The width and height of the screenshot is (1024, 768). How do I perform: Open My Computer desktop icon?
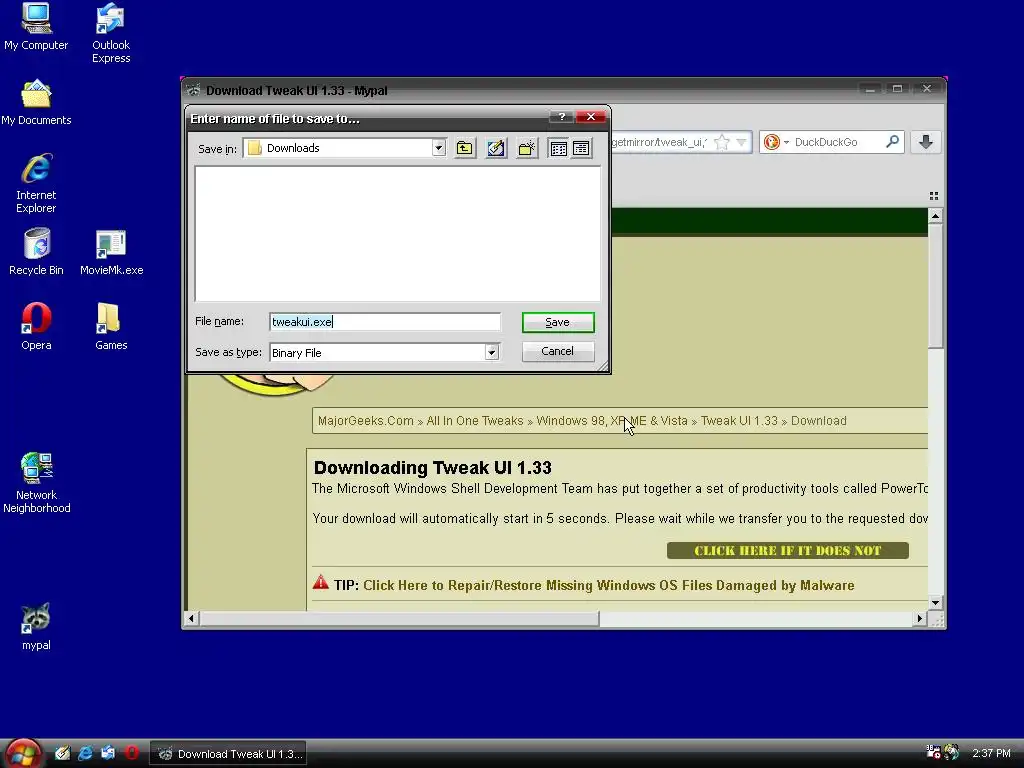point(36,27)
